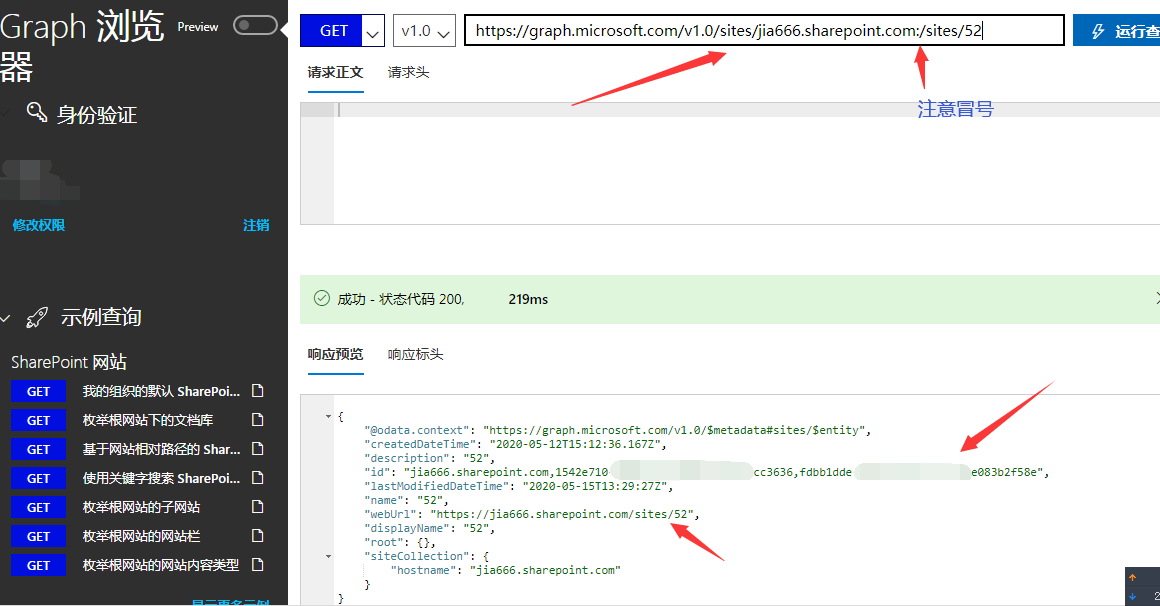This screenshot has width=1160, height=606.
Task: Click the hostname value jia666.sharepoint.com
Action: pos(545,570)
